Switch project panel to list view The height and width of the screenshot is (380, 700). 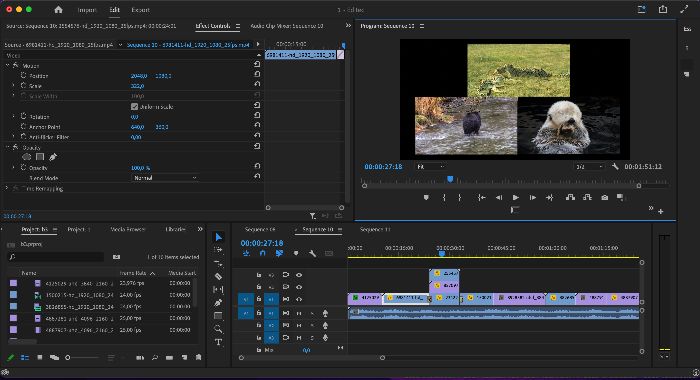pos(25,358)
